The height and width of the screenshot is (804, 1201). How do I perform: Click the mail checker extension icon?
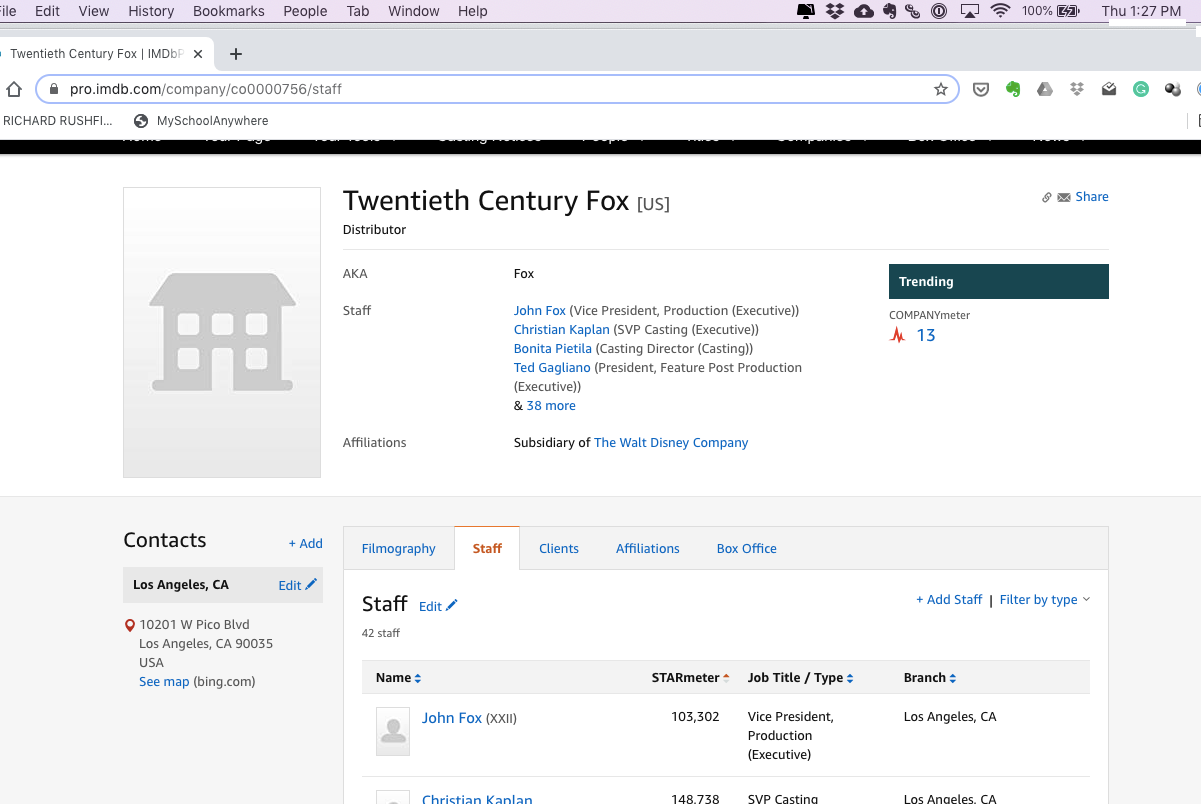1109,89
